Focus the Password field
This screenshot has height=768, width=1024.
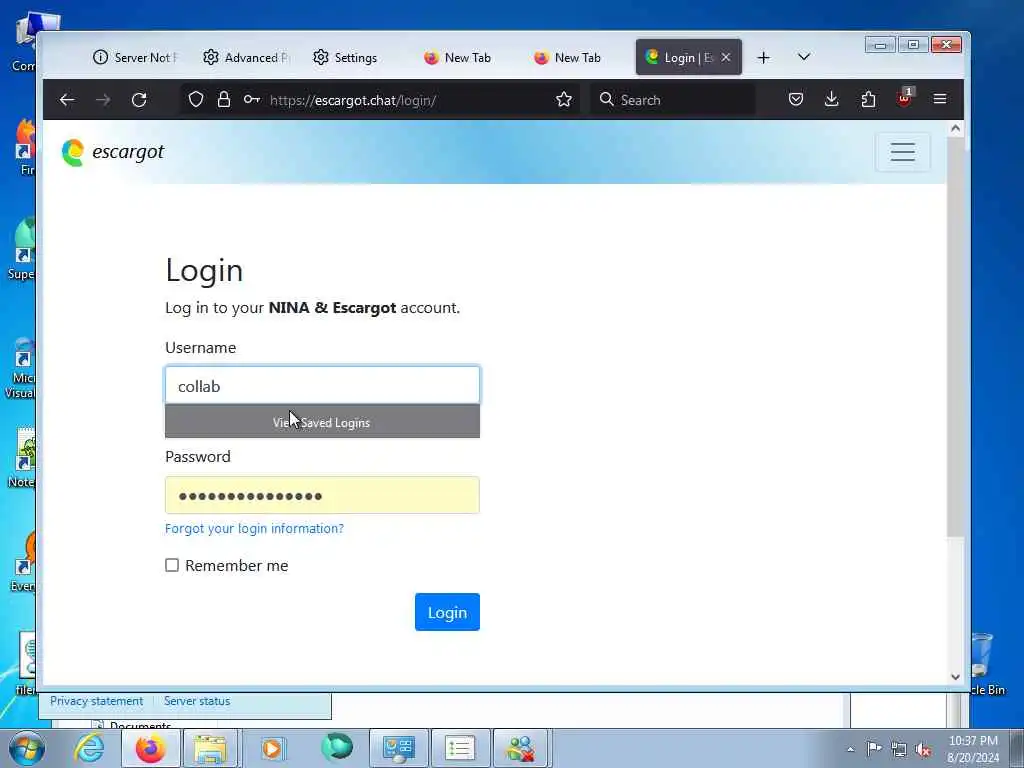tap(322, 495)
